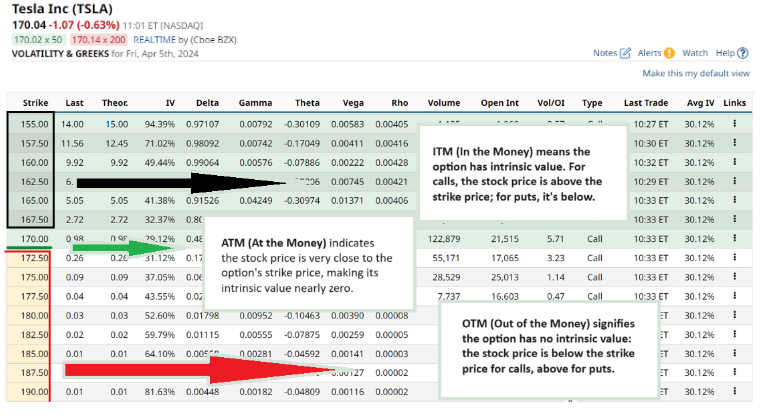Click the 0.04249 gamma value

(256, 200)
